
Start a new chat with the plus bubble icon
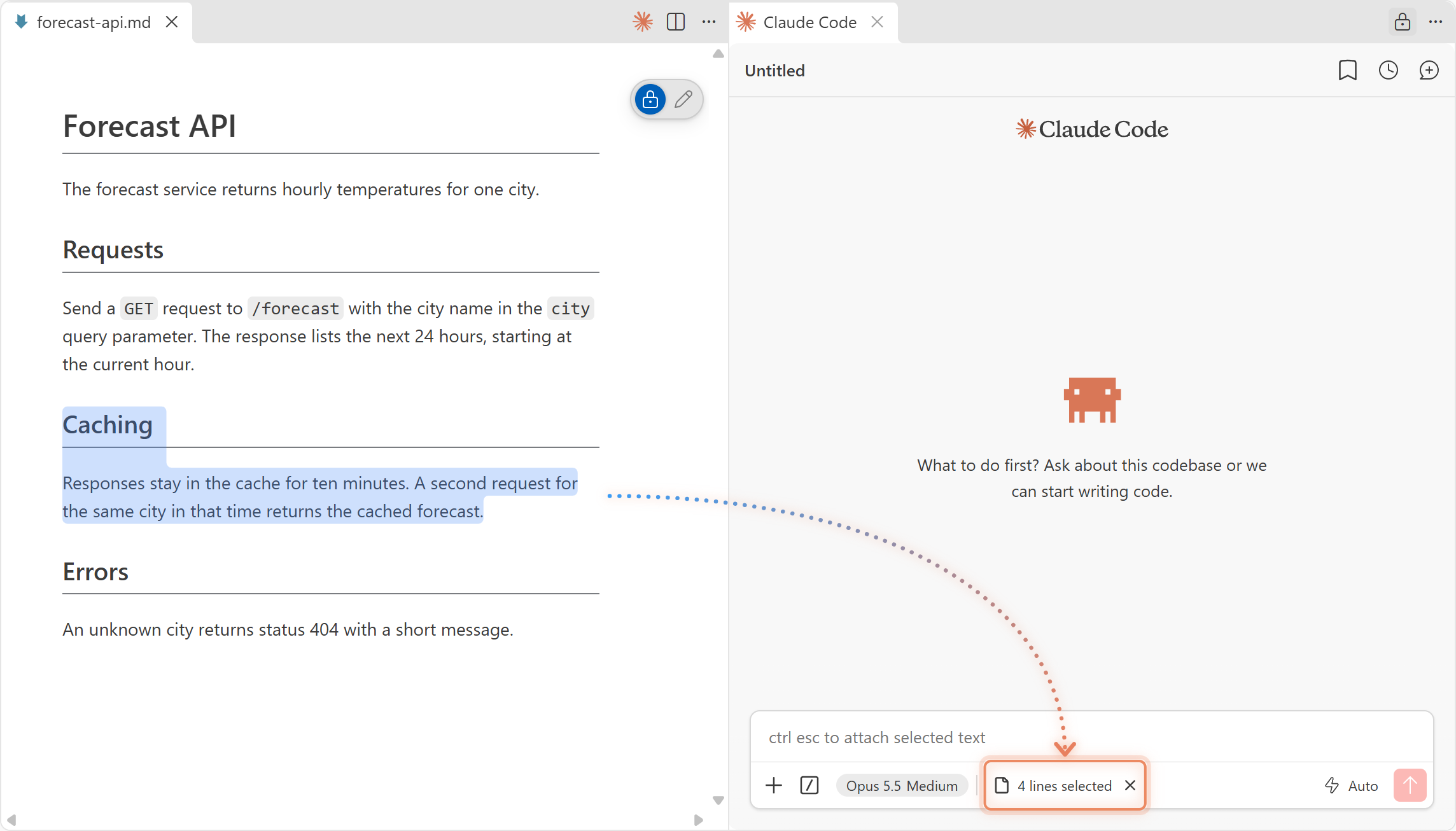(1429, 70)
